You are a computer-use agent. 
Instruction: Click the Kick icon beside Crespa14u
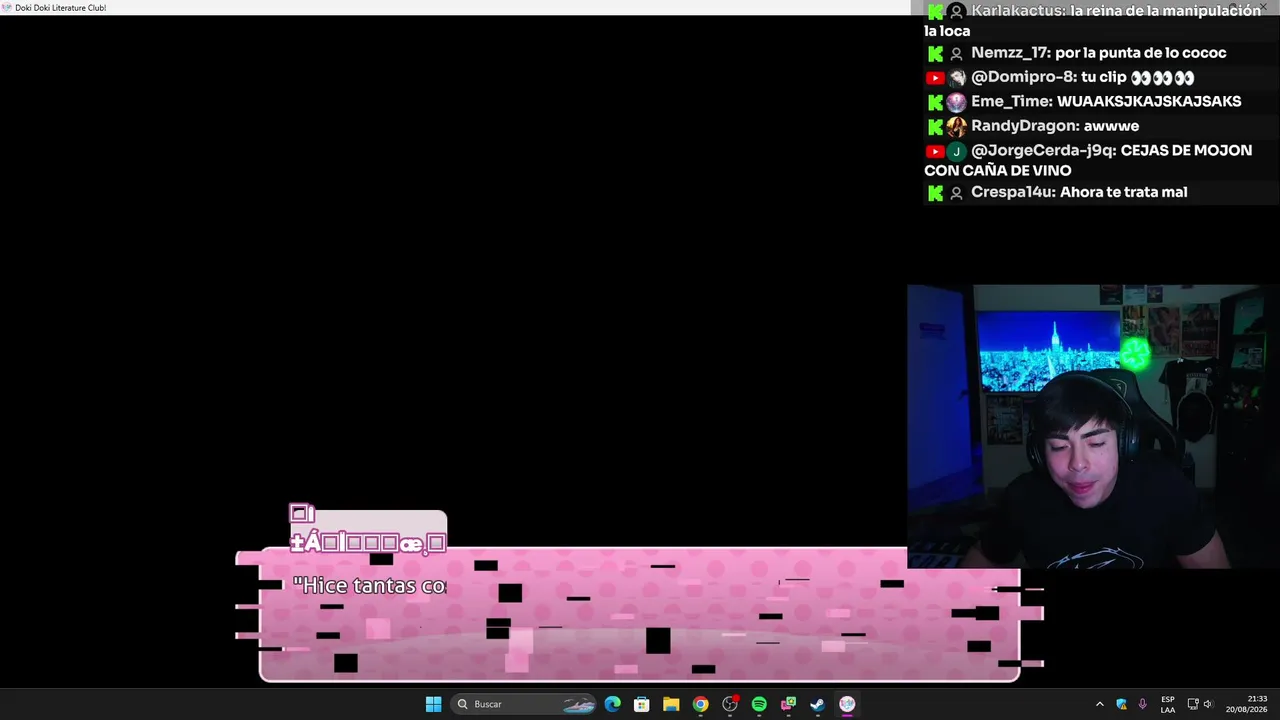point(935,193)
